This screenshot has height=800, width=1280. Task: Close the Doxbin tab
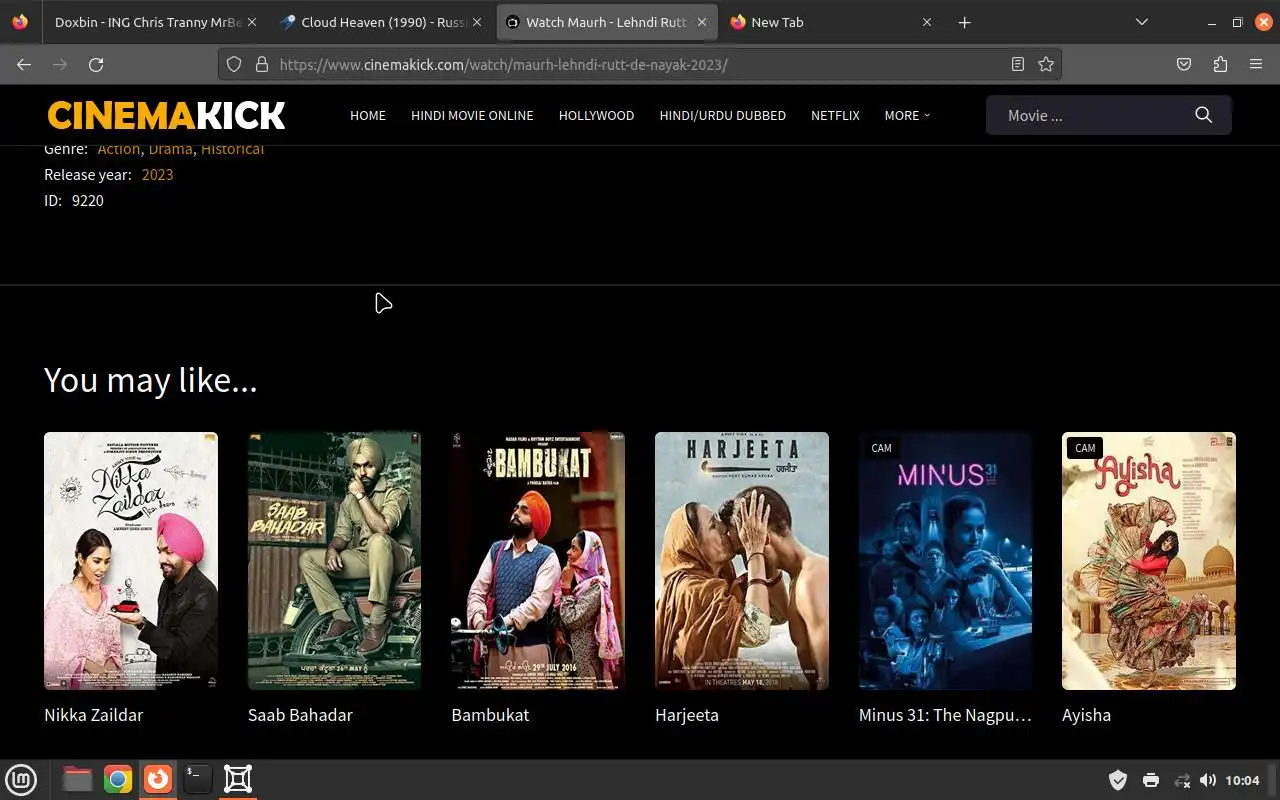coord(251,22)
